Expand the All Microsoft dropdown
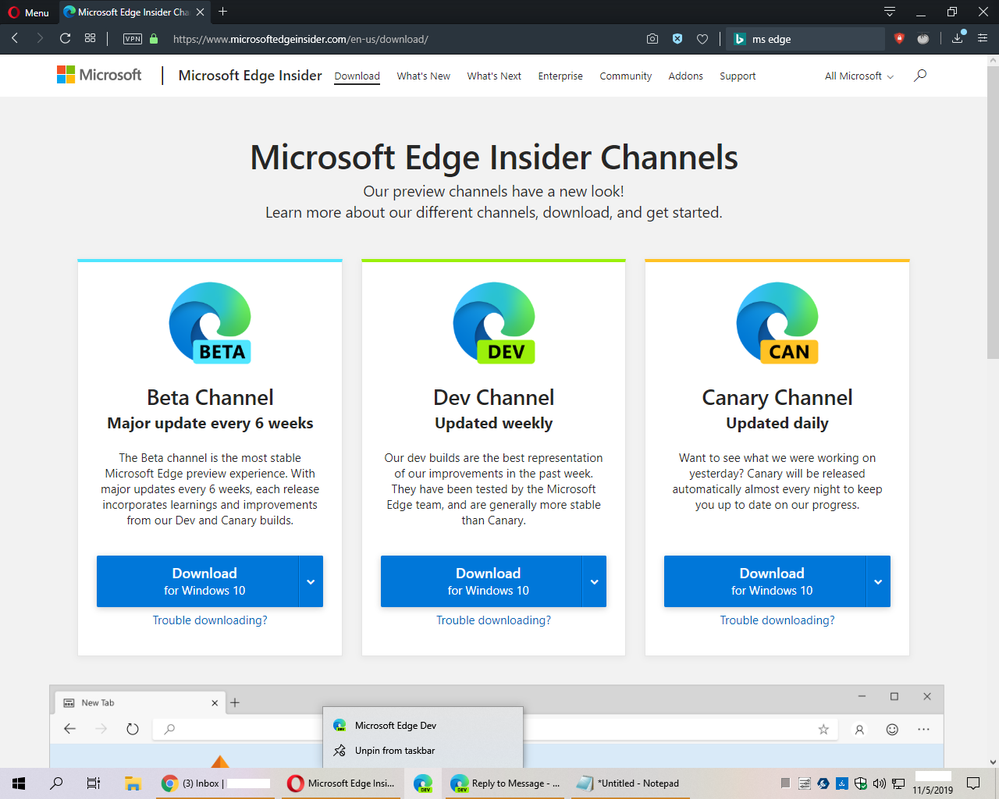Screen dimensions: 999x799 [859, 76]
